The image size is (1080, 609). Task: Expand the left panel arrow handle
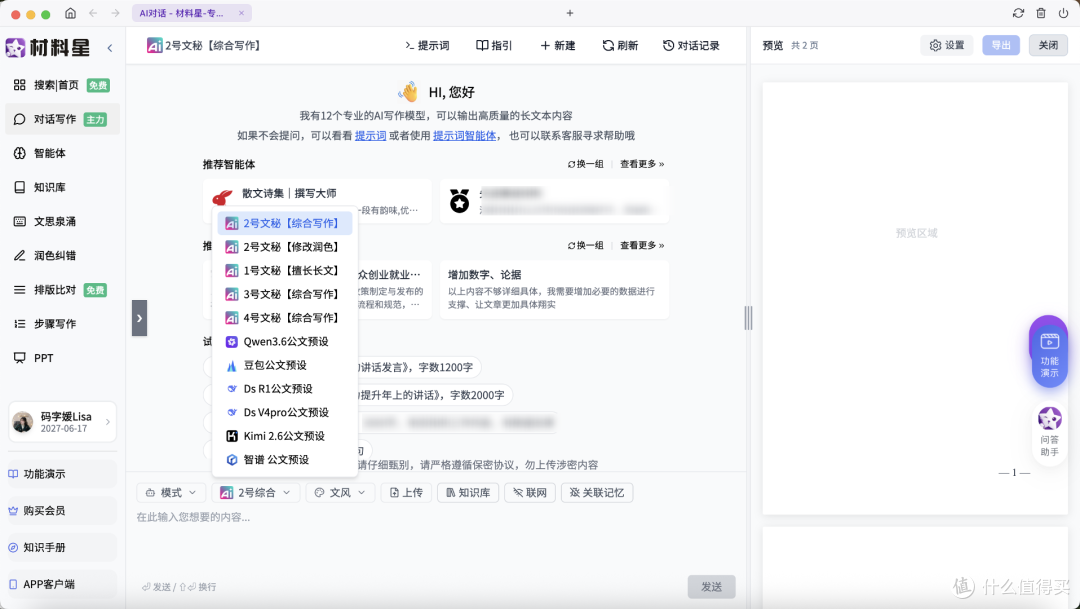139,318
